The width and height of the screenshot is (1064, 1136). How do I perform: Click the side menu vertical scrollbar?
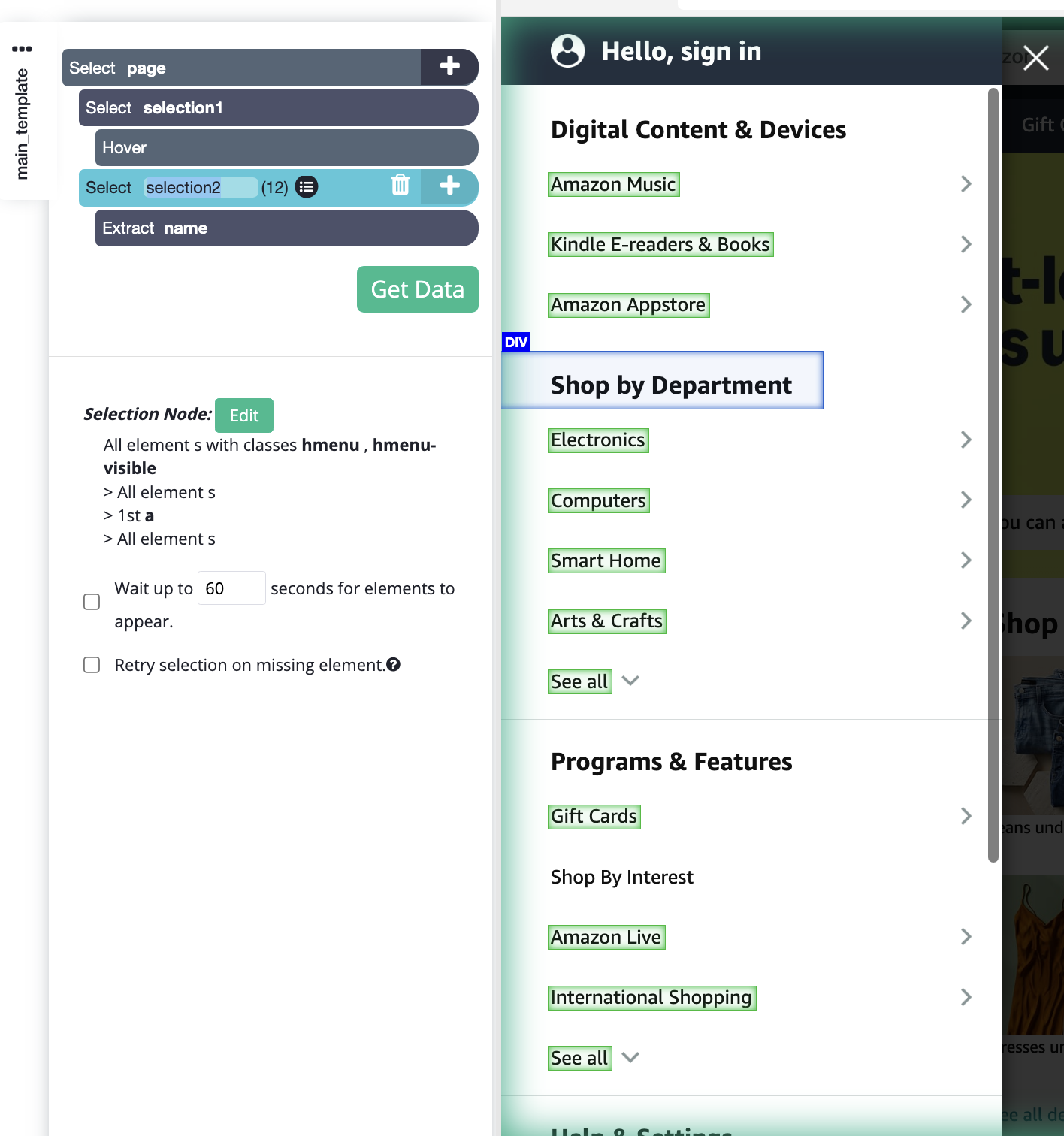click(993, 475)
